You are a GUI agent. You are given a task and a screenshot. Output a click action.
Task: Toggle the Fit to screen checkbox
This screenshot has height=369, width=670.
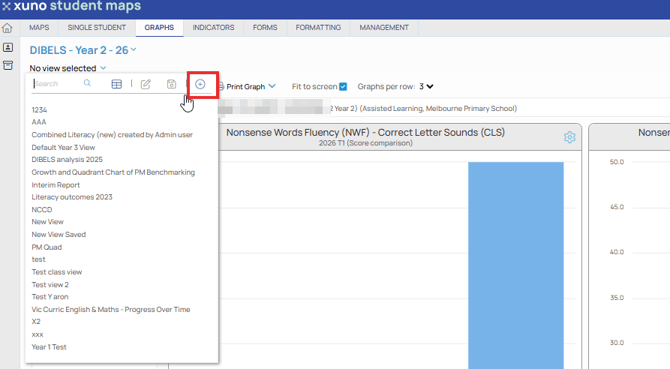tap(343, 87)
